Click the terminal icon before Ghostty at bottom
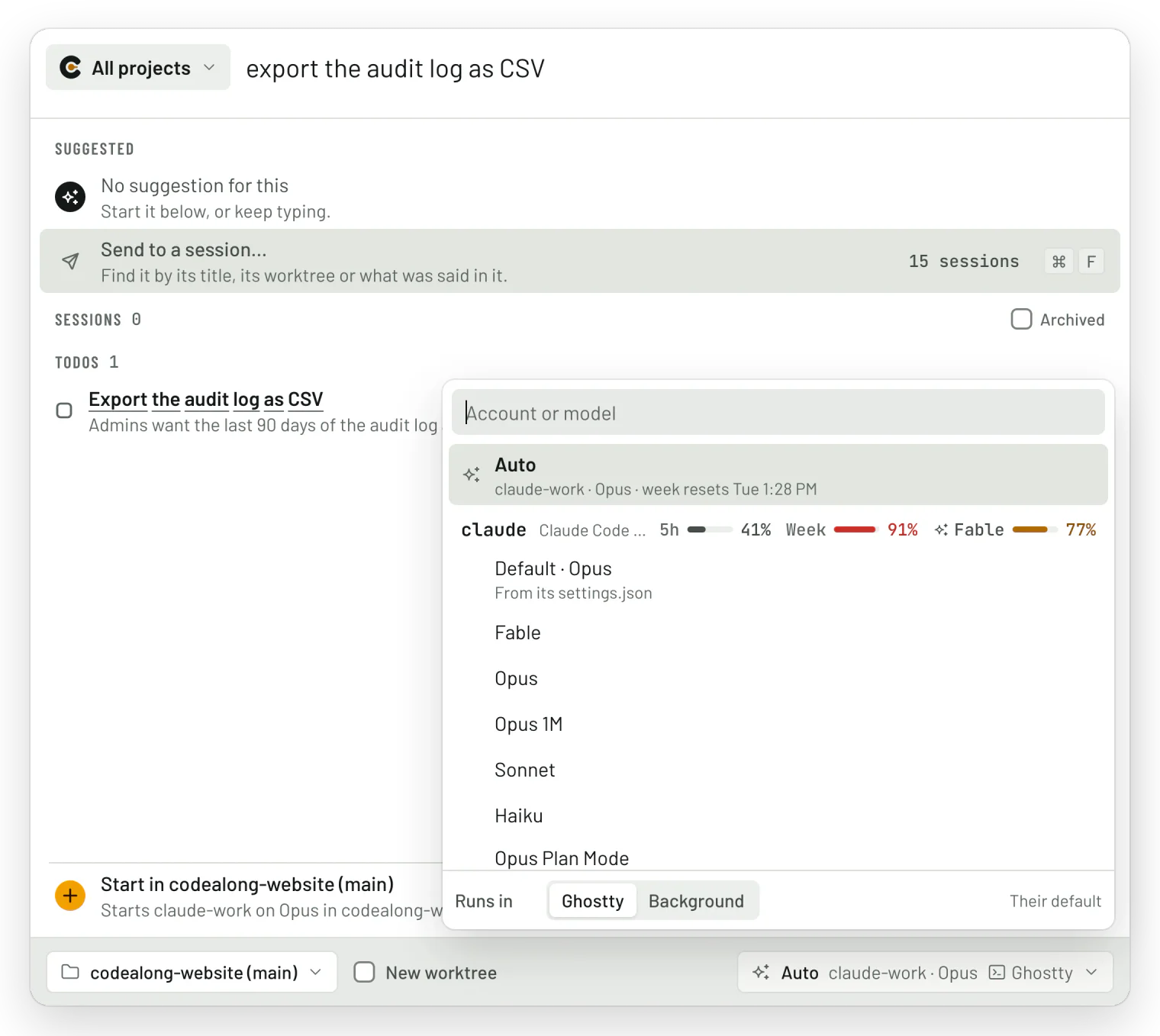Viewport: 1160px width, 1036px height. 997,972
